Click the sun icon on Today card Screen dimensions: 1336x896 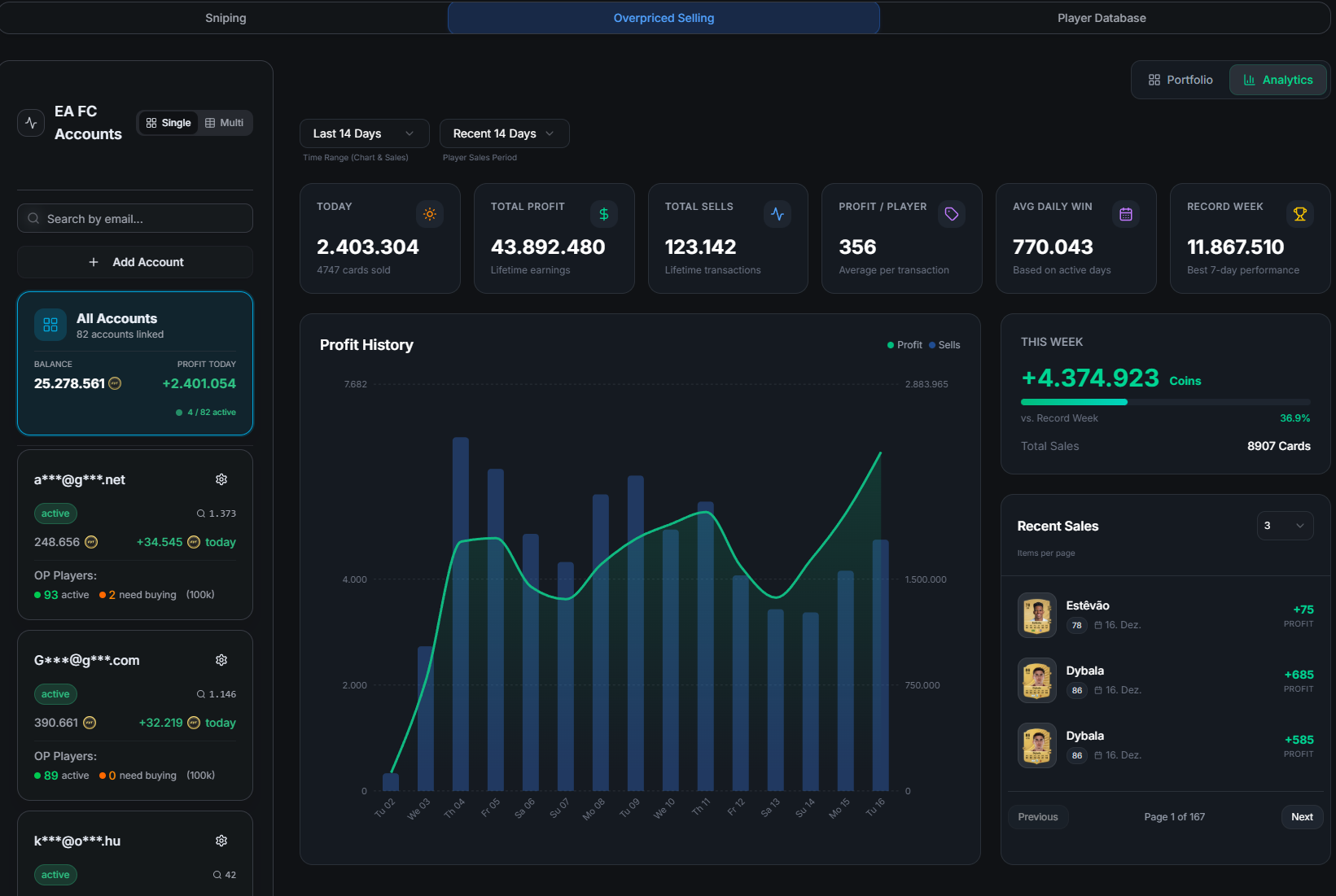tap(430, 214)
